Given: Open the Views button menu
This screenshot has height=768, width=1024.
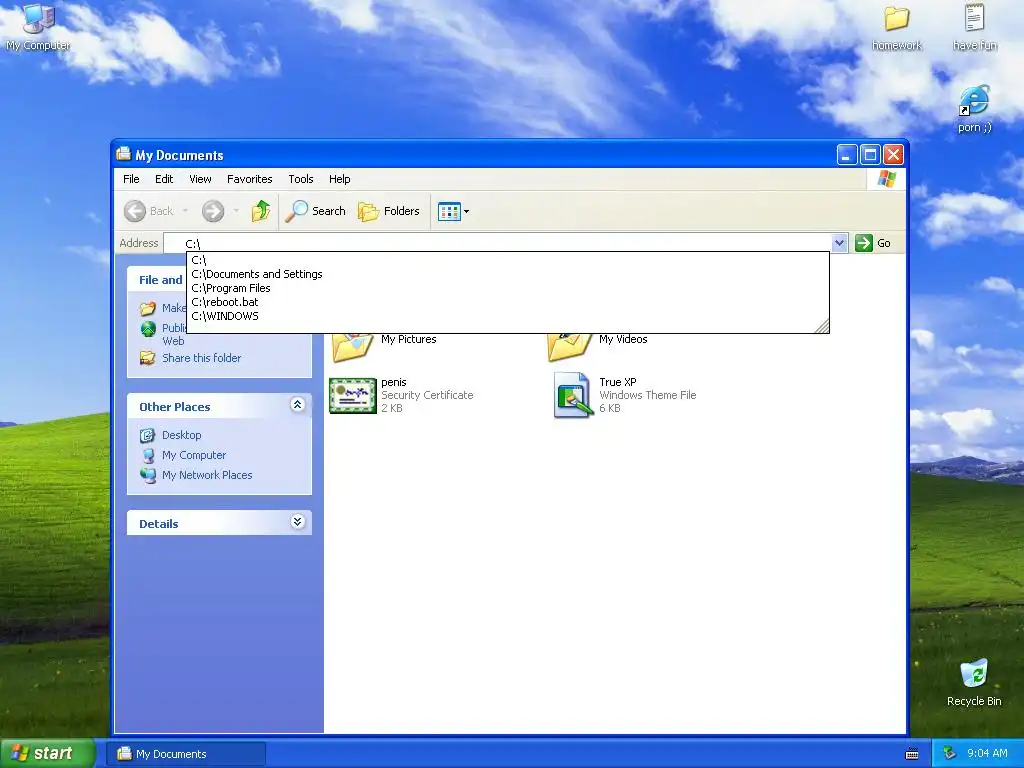Looking at the screenshot, I should point(453,212).
